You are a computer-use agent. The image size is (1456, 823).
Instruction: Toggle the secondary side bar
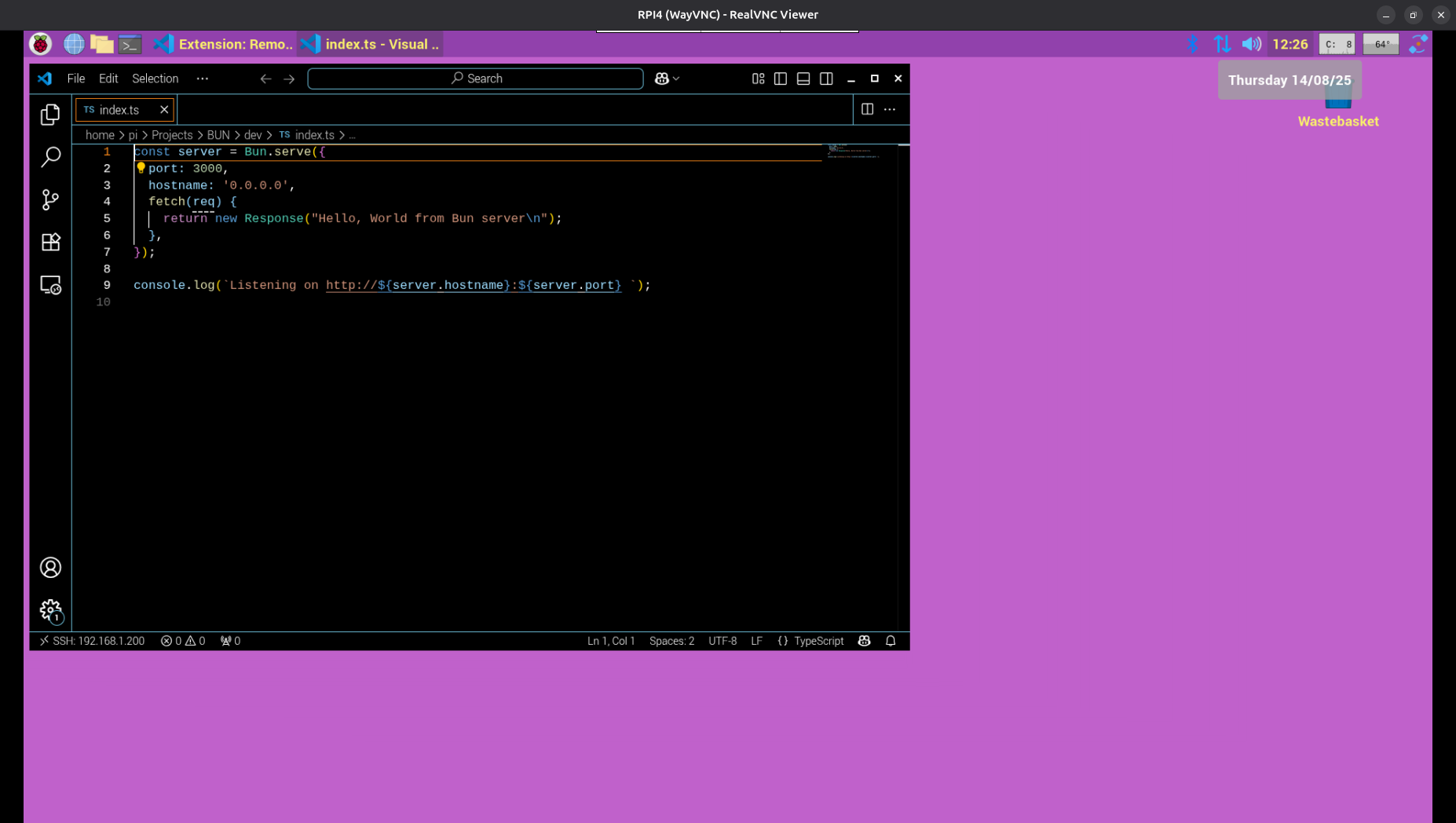click(x=826, y=79)
